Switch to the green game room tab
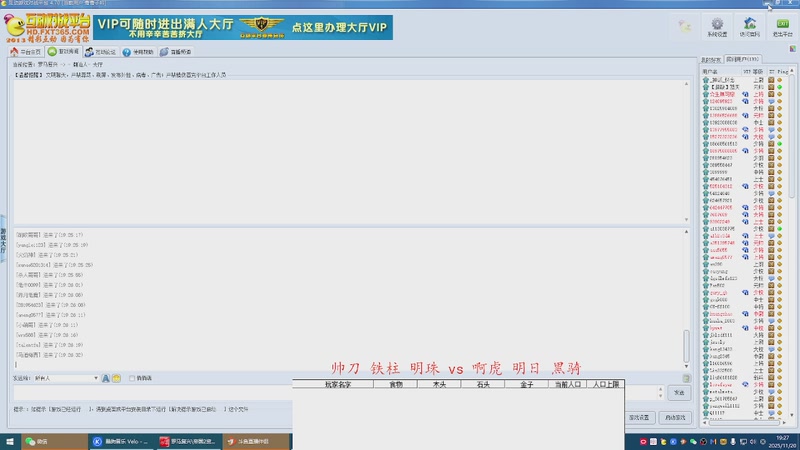The image size is (800, 450). point(64,52)
